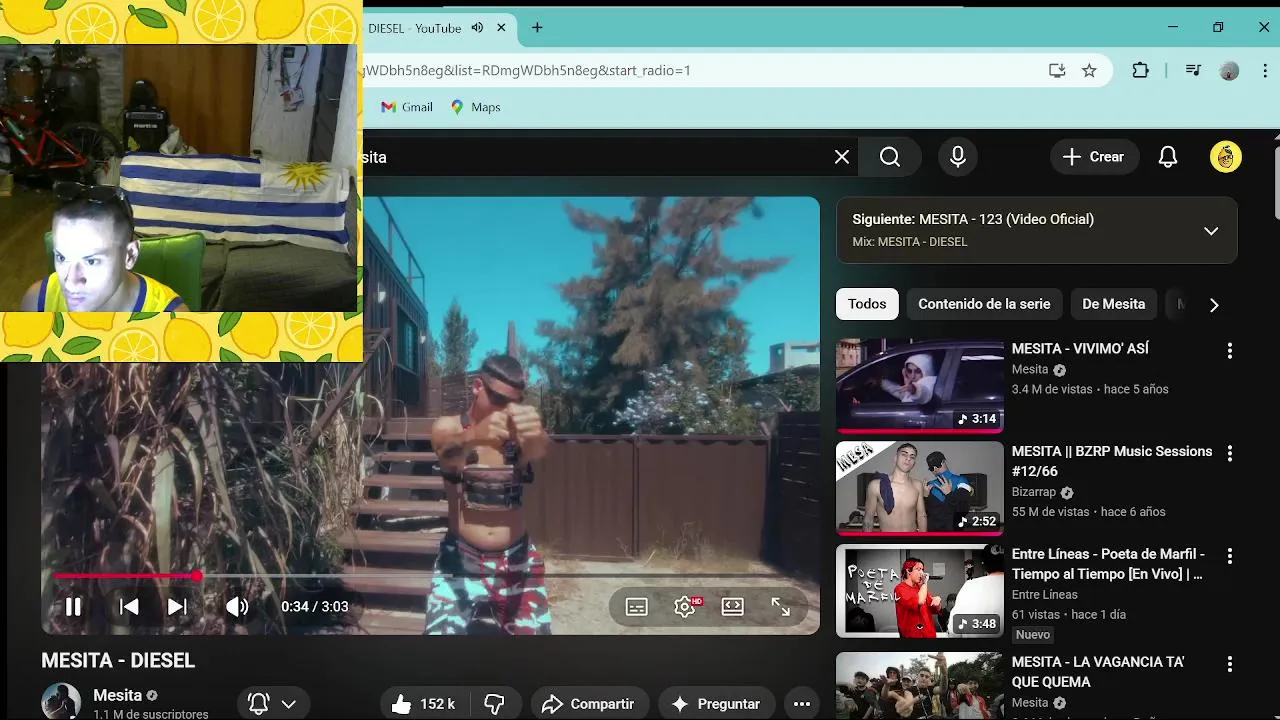Select the De Mesita chip
Screen dimensions: 1280x720
(x=1113, y=304)
